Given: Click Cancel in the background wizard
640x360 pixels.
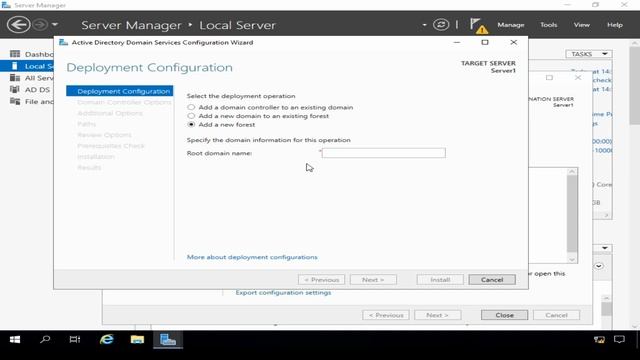Looking at the screenshot, I should 556,315.
